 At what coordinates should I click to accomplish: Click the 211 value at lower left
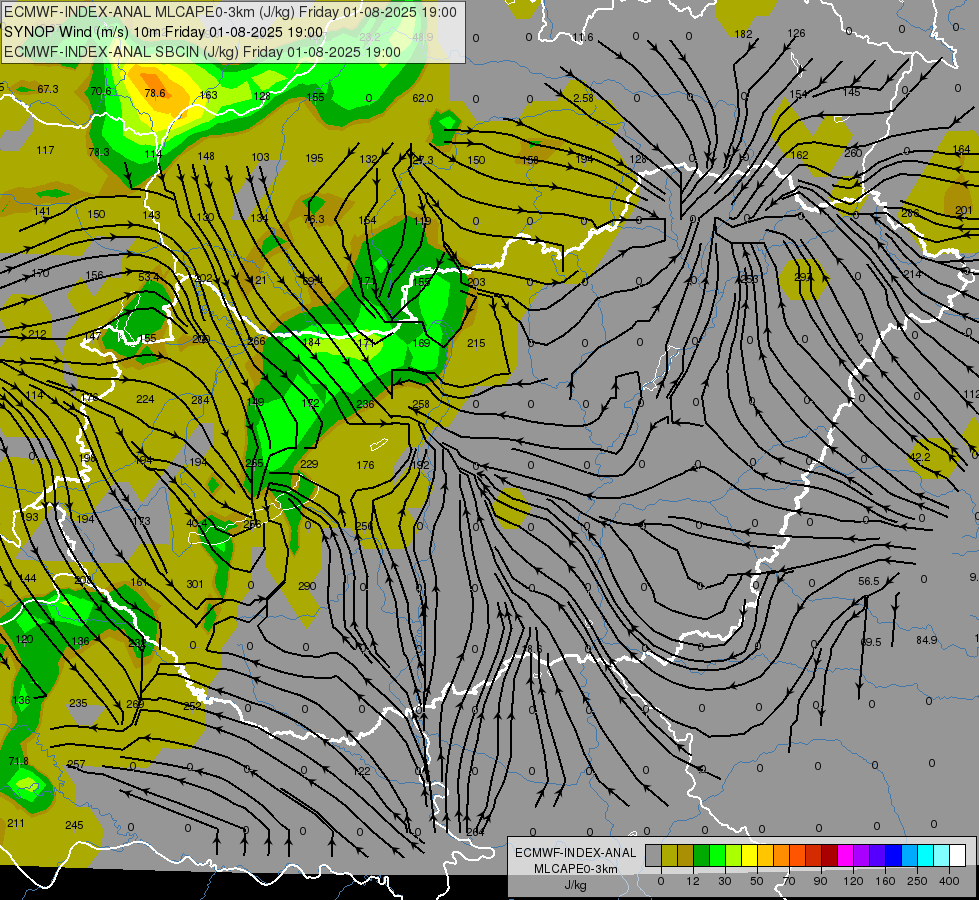click(16, 823)
